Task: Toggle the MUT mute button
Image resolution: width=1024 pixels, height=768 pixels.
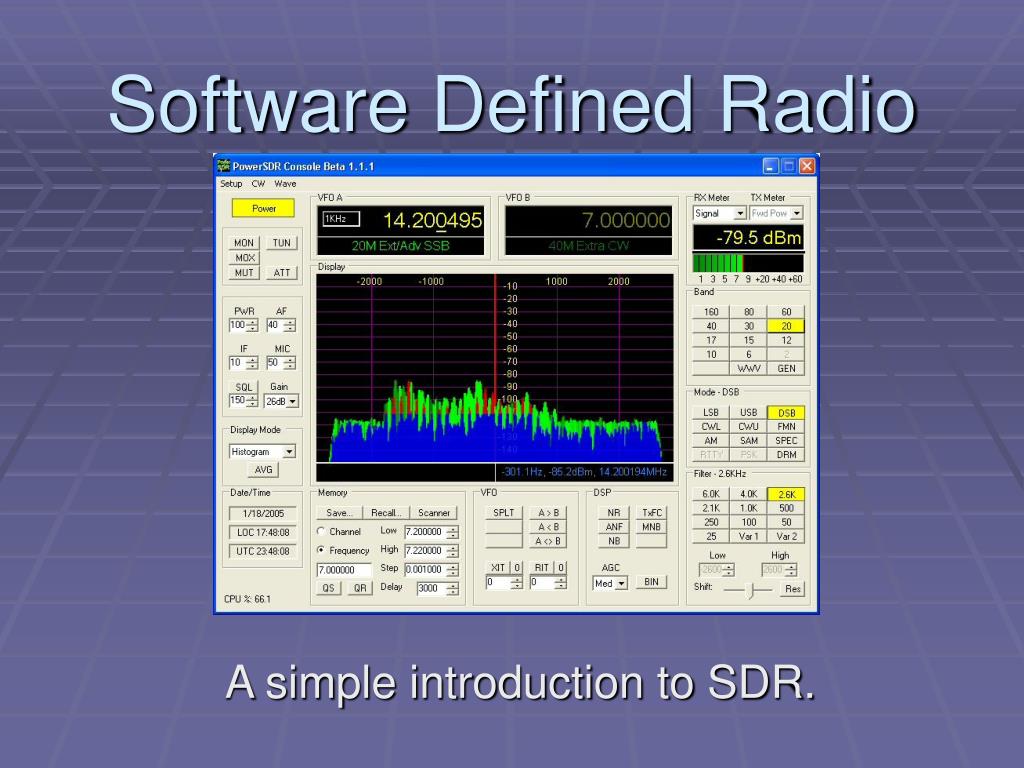Action: (x=244, y=273)
